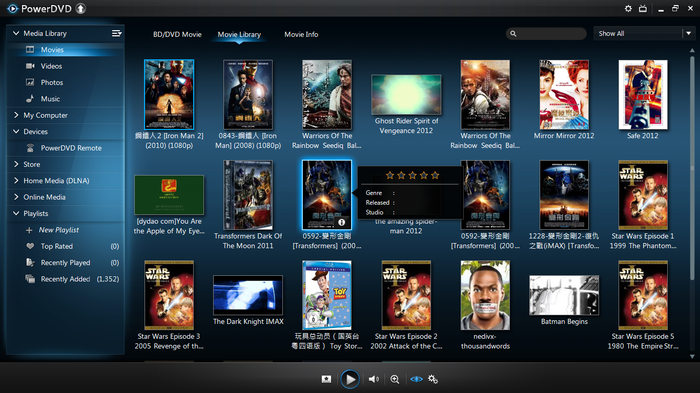Click the snapshot icon in playback bar
The width and height of the screenshot is (700, 393).
pos(326,379)
